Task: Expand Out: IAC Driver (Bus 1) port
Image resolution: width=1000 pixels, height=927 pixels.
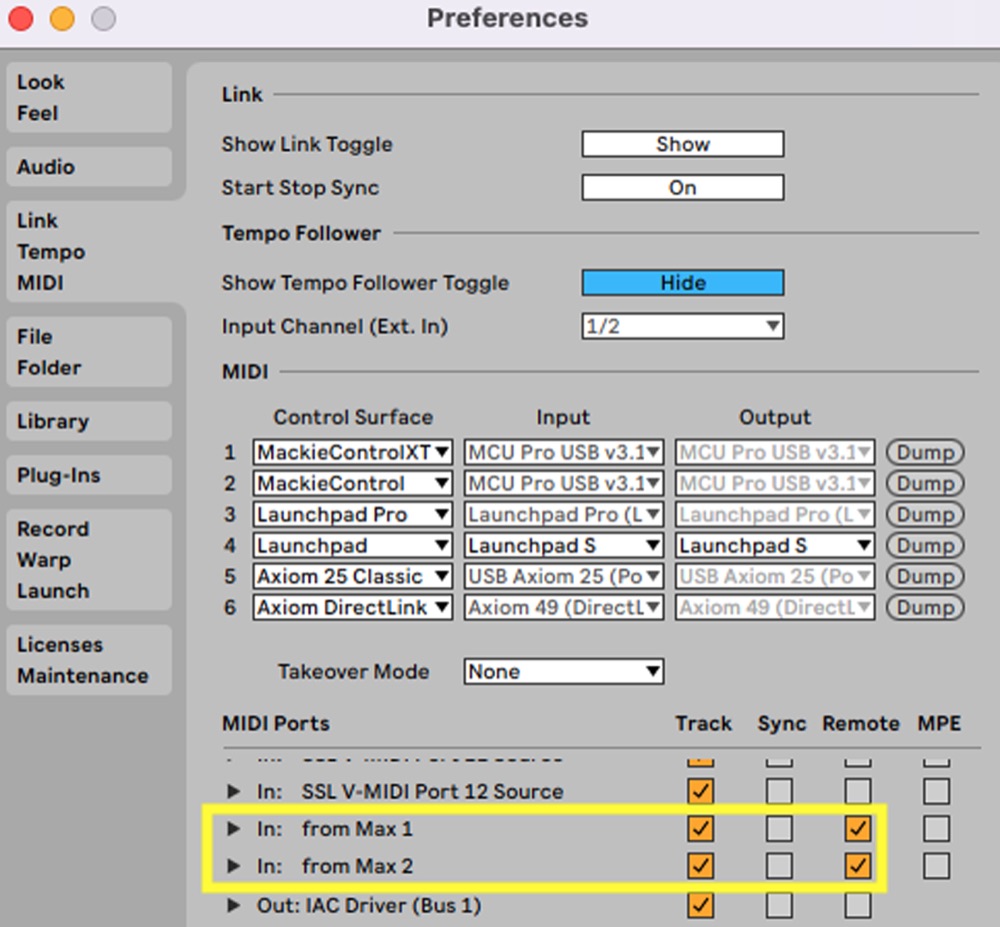Action: click(233, 905)
